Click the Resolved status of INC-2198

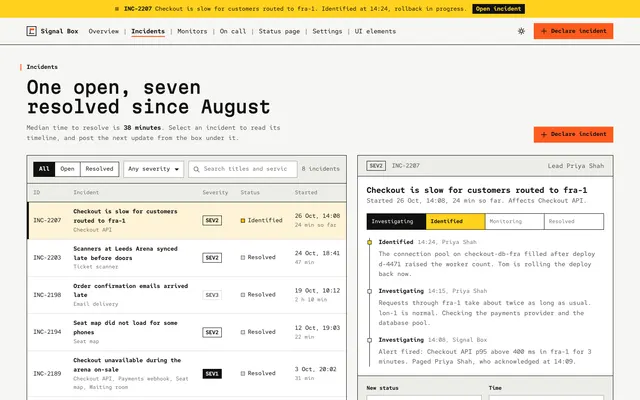pyautogui.click(x=258, y=295)
